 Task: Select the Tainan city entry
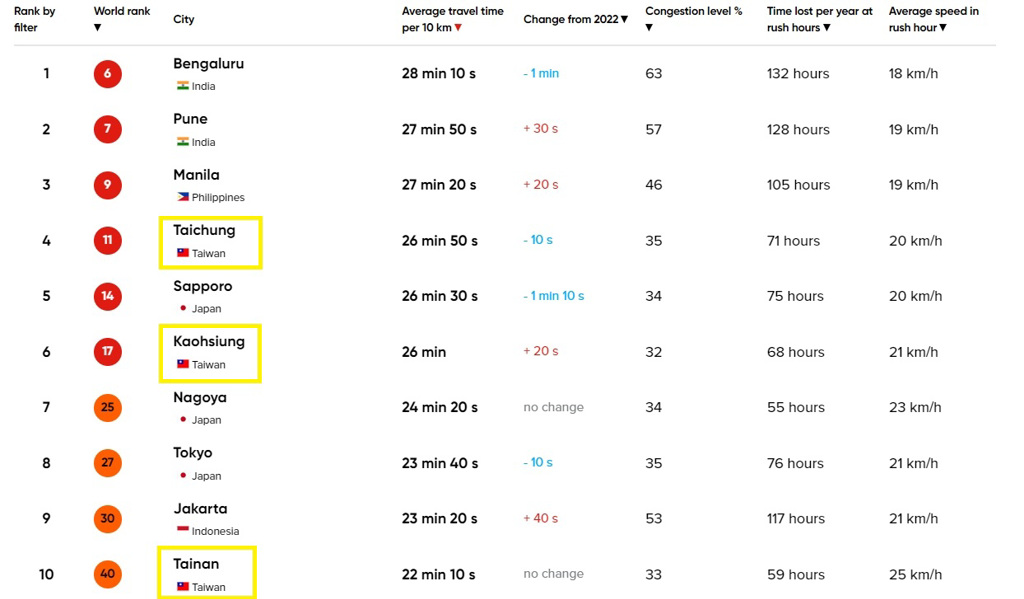[x=196, y=564]
